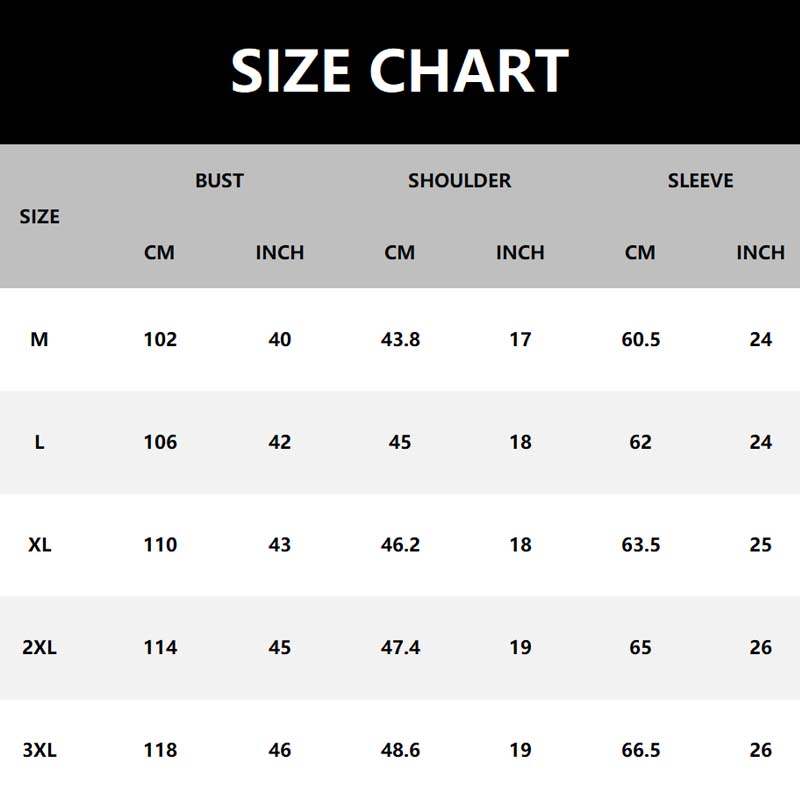Select the SHOULDER column header
The image size is (800, 800).
[459, 181]
